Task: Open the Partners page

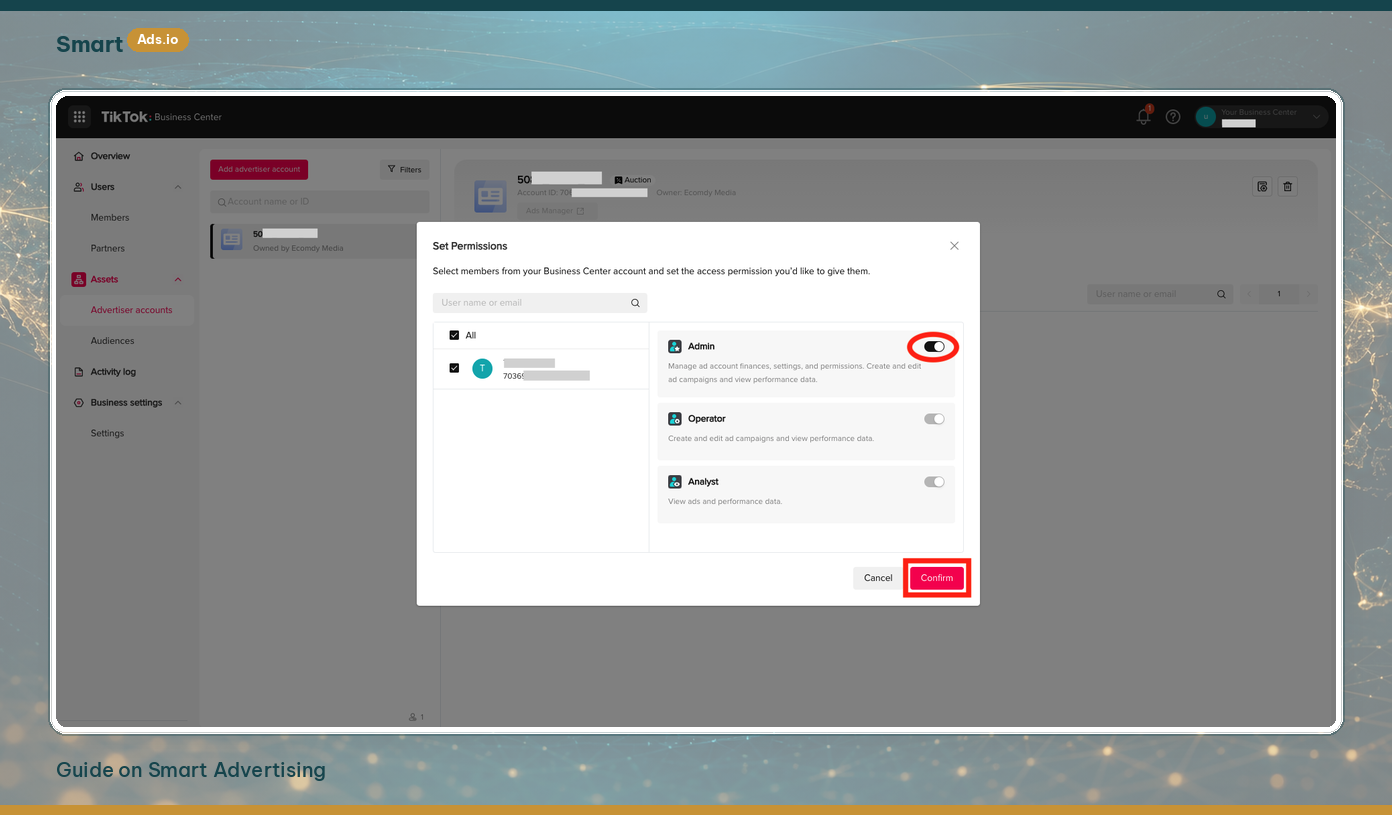Action: [108, 248]
